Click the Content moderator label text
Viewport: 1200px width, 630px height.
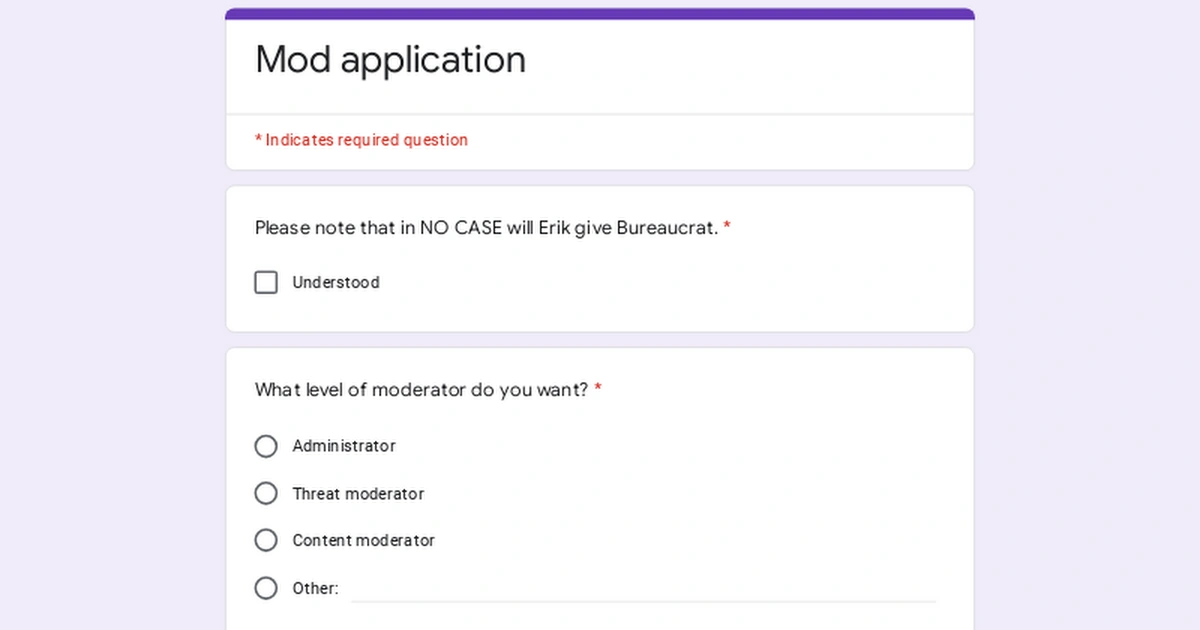pyautogui.click(x=363, y=540)
